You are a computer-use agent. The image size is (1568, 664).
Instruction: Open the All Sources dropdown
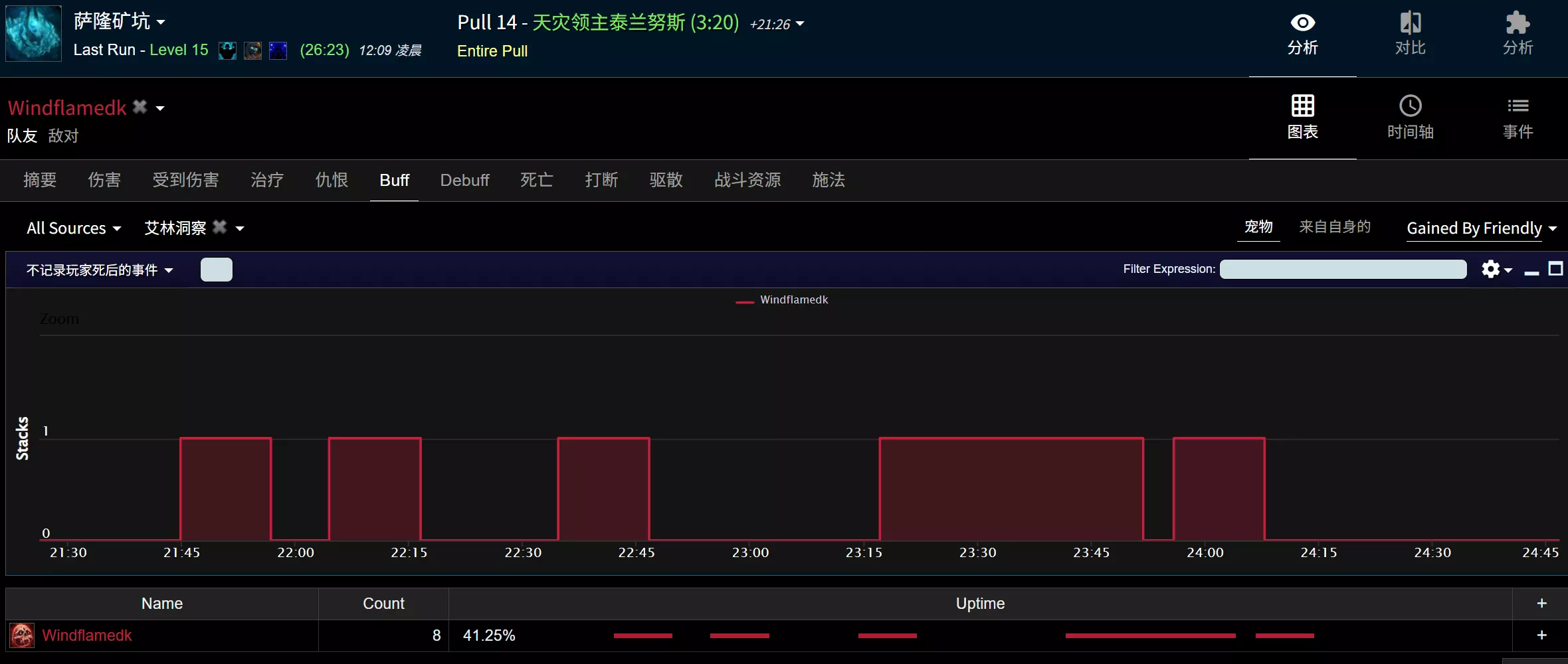[x=73, y=228]
